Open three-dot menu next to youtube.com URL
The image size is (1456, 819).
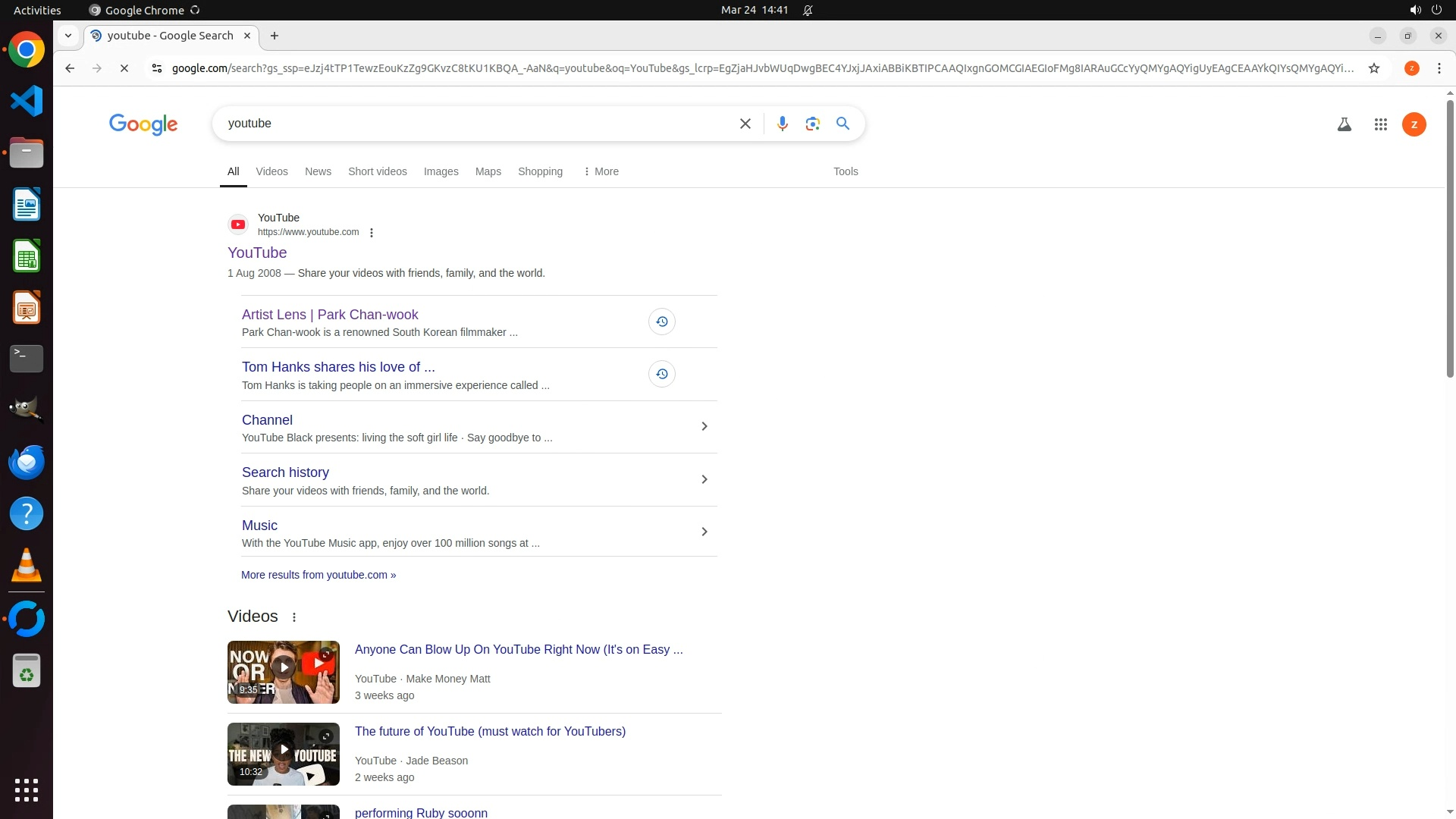tap(372, 233)
